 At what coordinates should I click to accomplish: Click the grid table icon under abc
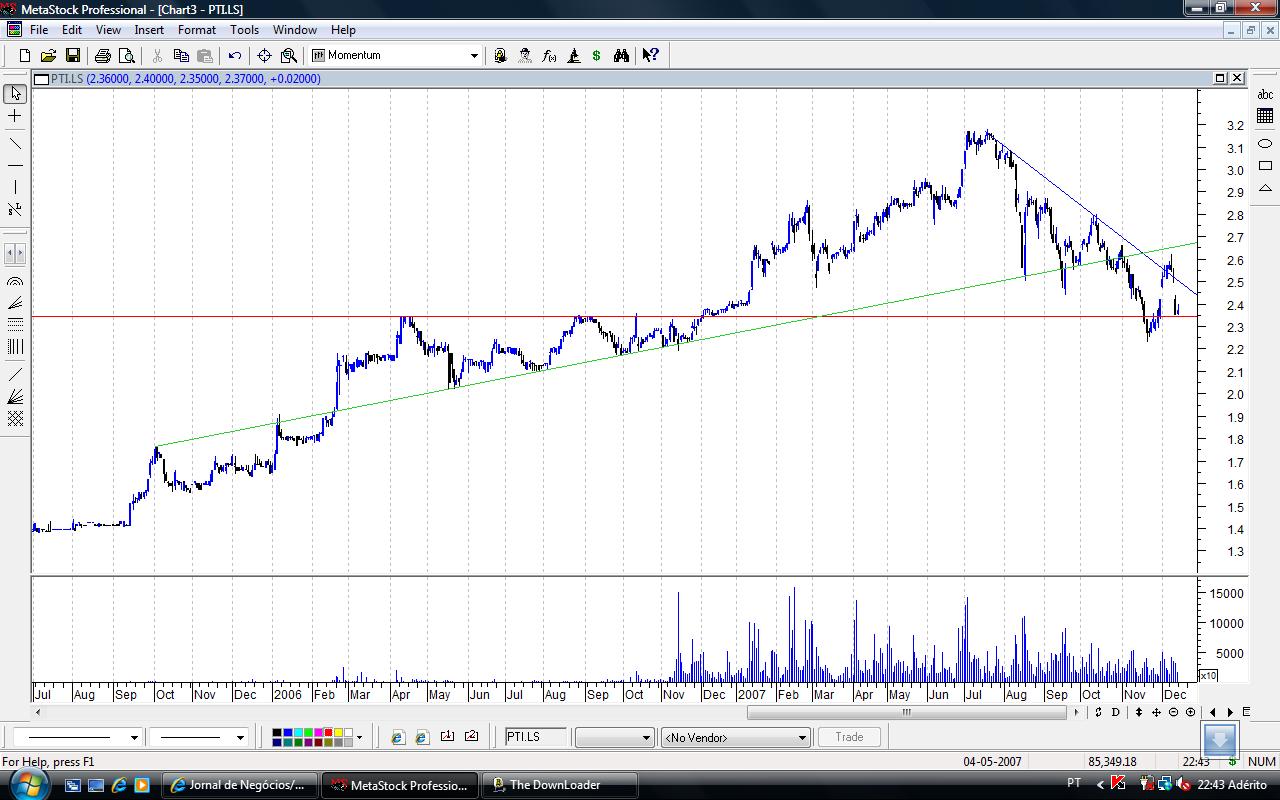1265,117
